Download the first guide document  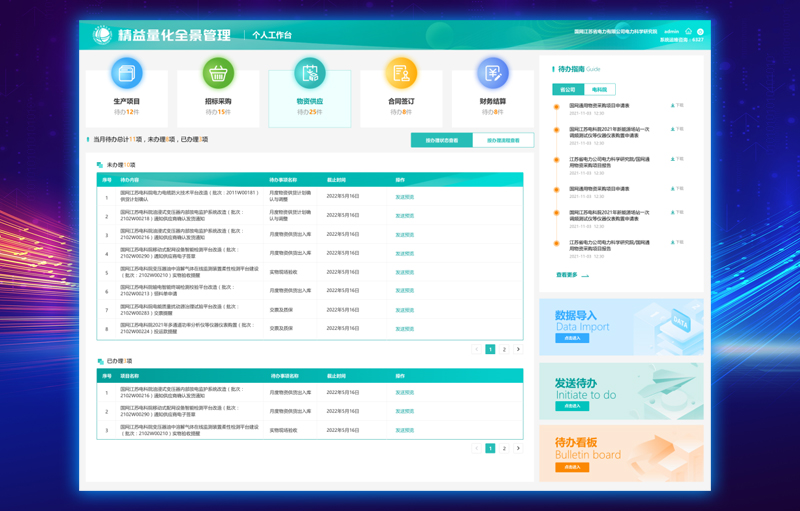677,104
